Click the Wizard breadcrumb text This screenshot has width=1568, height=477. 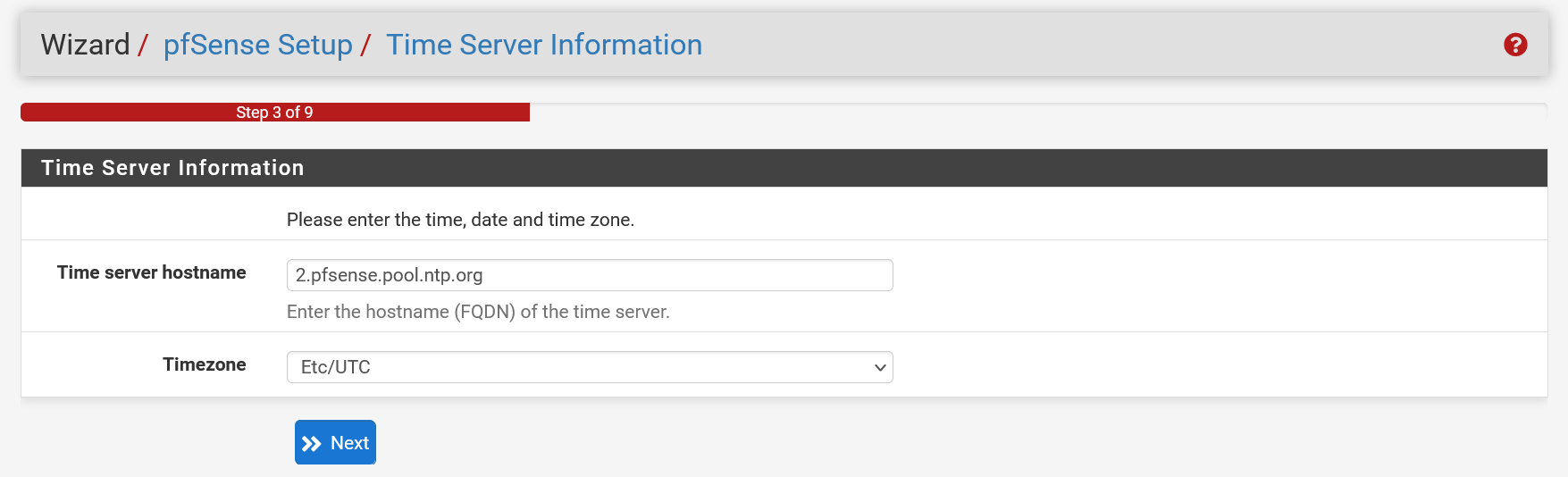coord(85,45)
